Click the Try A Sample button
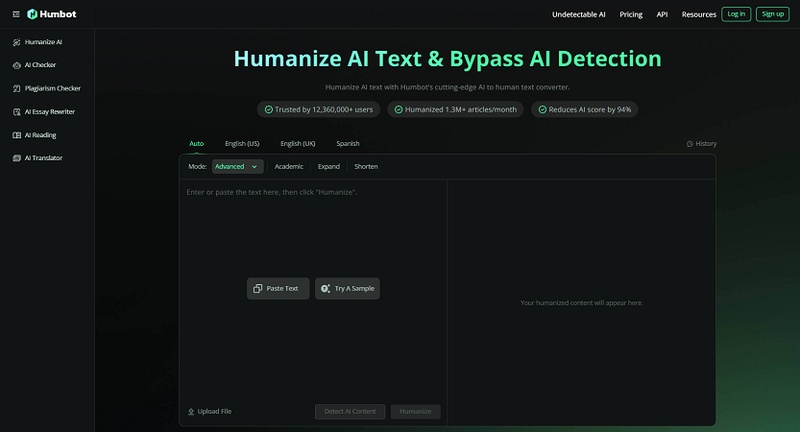 [x=347, y=289]
